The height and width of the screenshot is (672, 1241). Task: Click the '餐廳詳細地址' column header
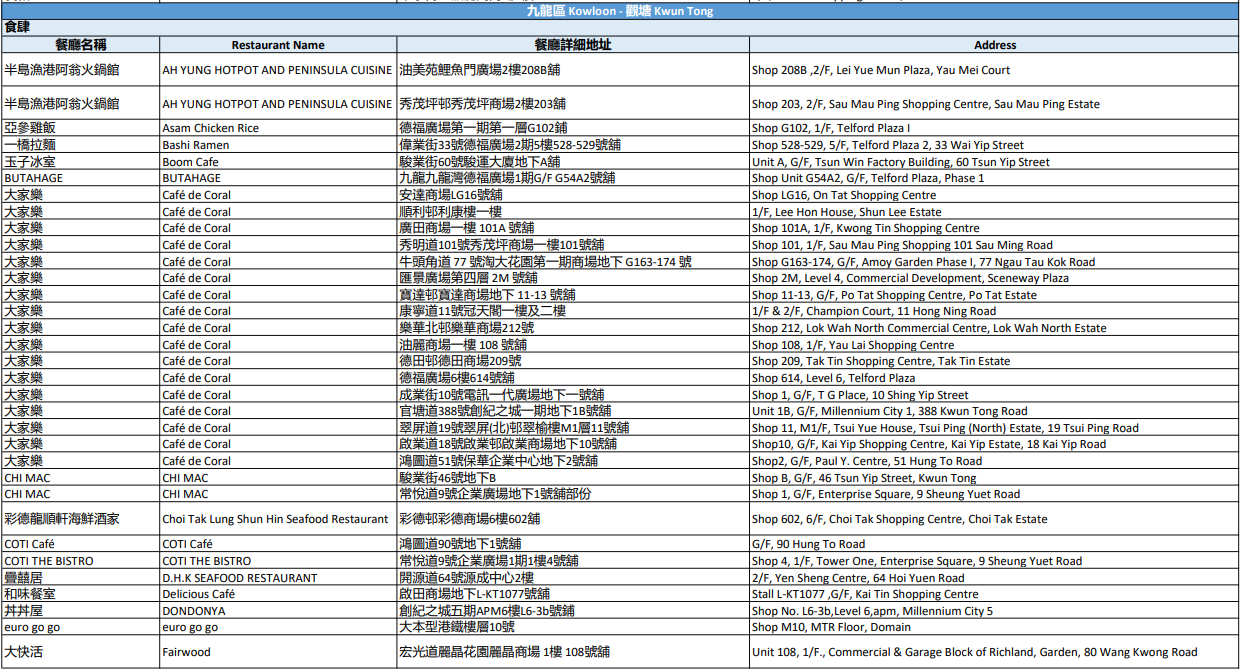pos(573,45)
